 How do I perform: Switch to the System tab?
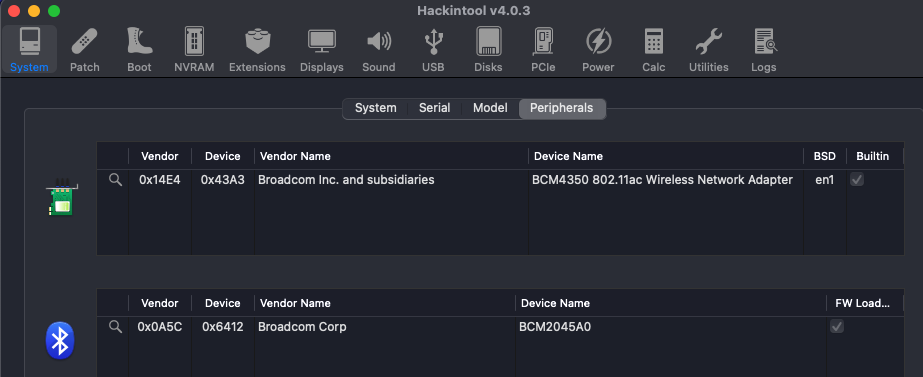click(x=376, y=108)
